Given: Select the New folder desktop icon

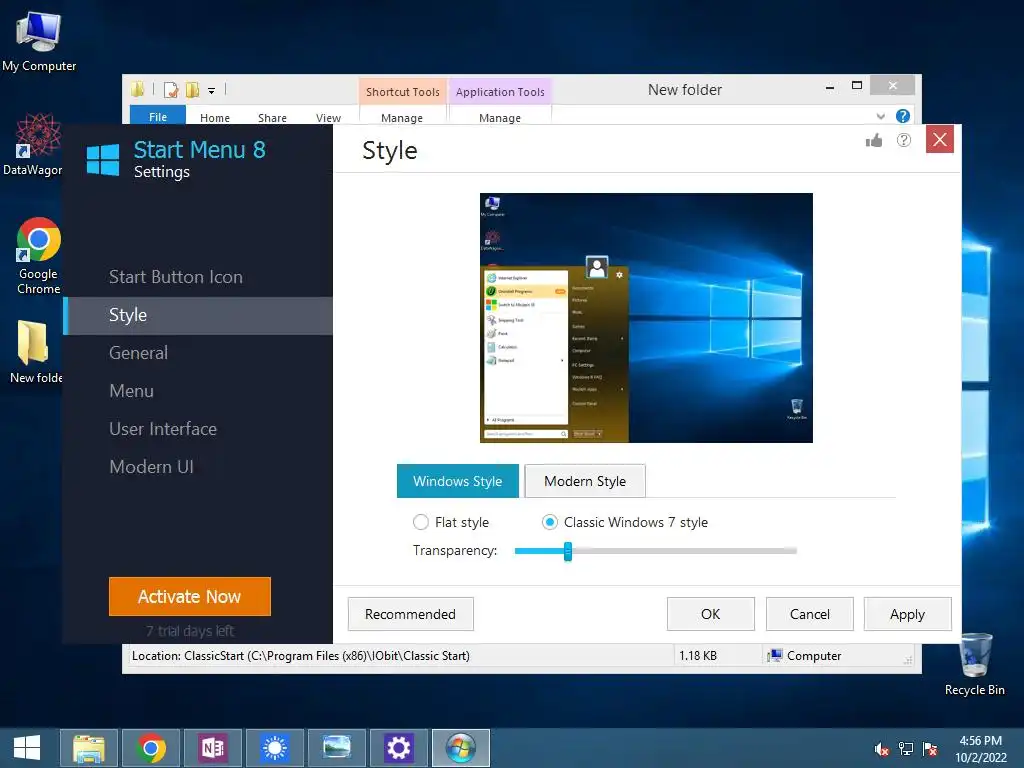Looking at the screenshot, I should click(36, 351).
